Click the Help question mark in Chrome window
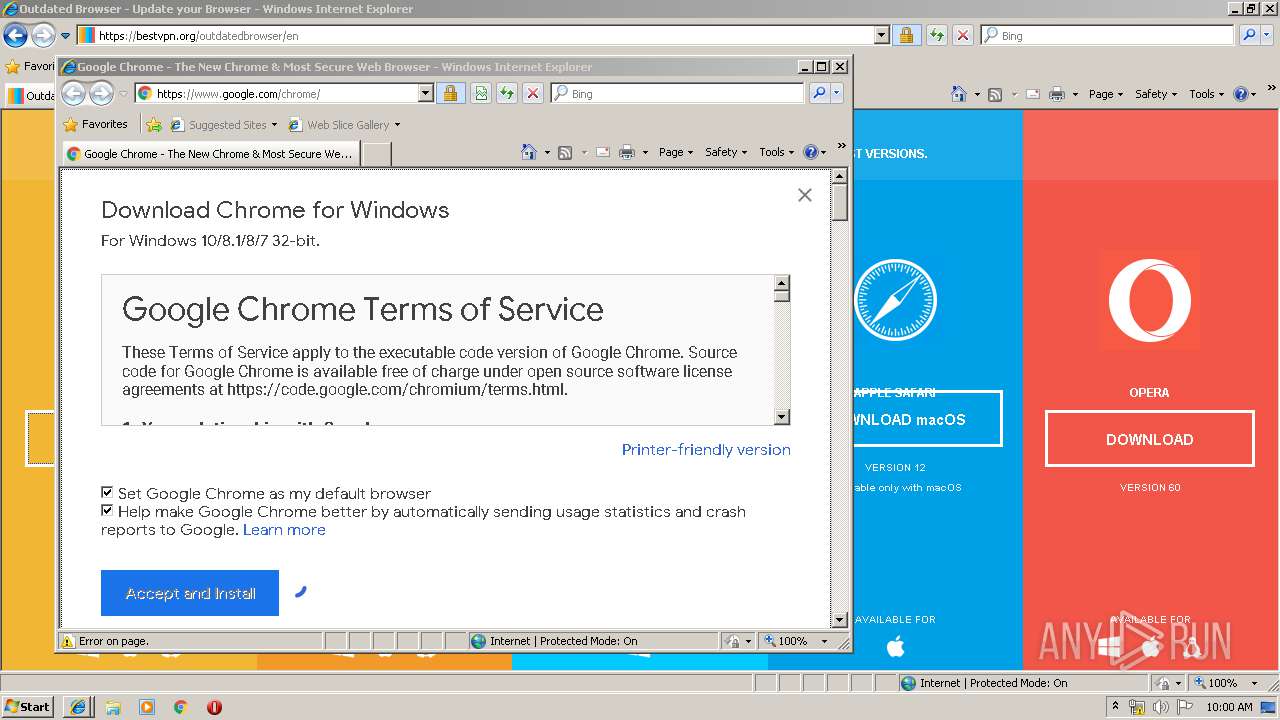The image size is (1280, 720). tap(811, 152)
